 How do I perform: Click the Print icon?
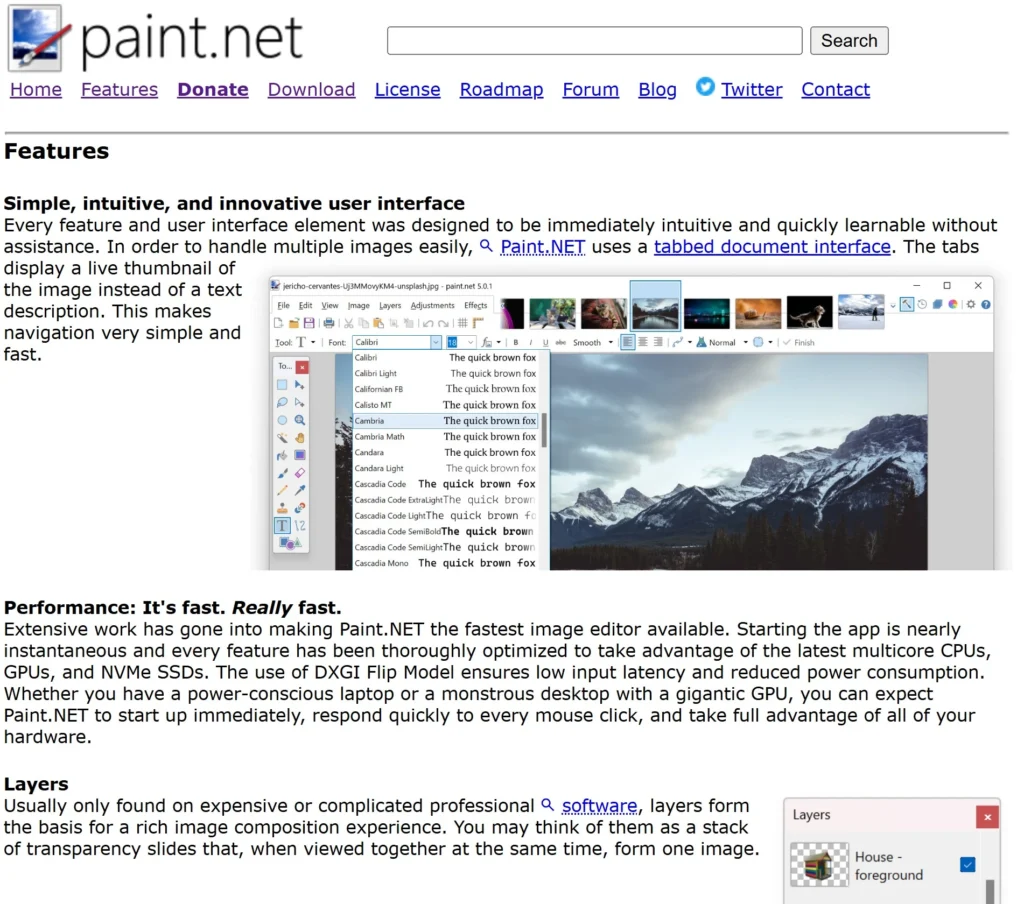(329, 323)
